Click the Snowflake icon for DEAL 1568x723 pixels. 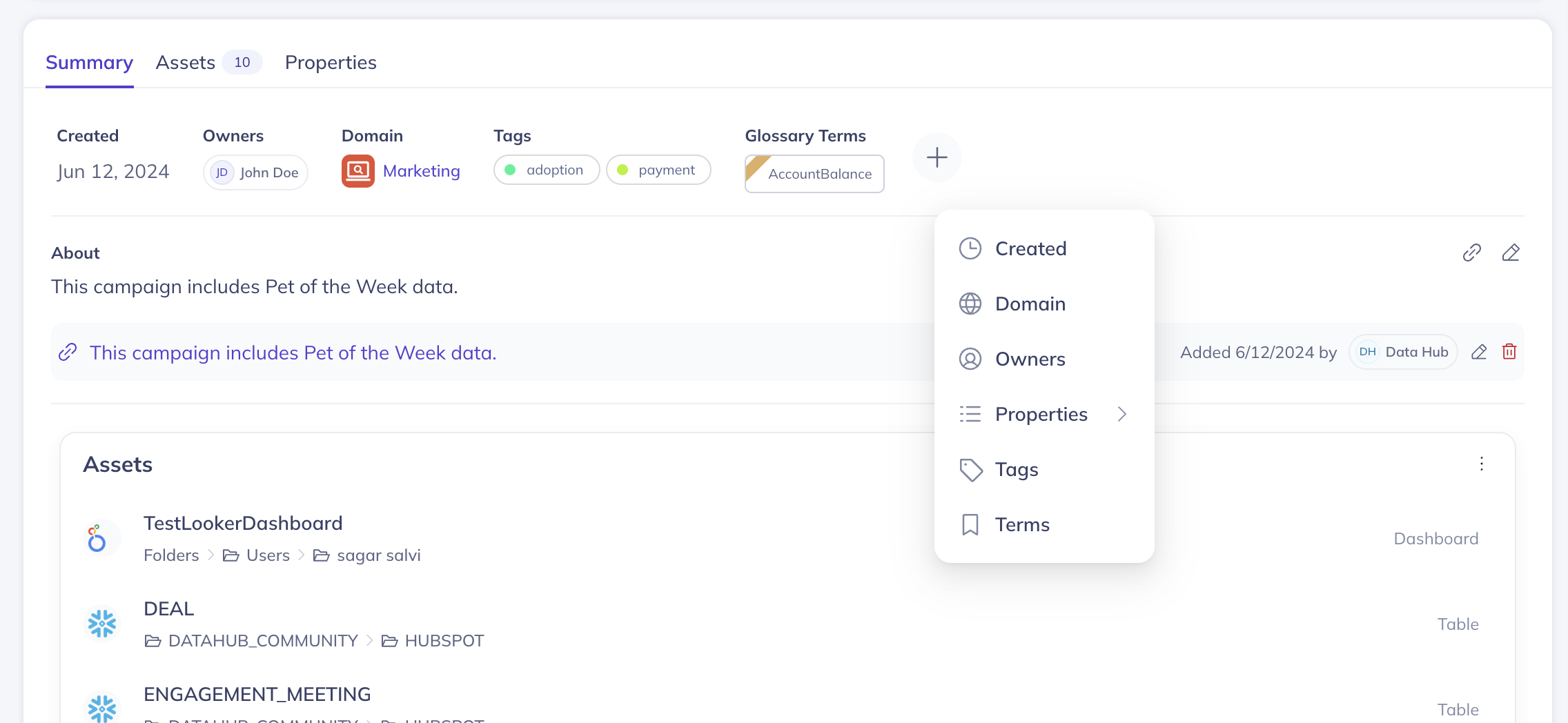point(102,624)
